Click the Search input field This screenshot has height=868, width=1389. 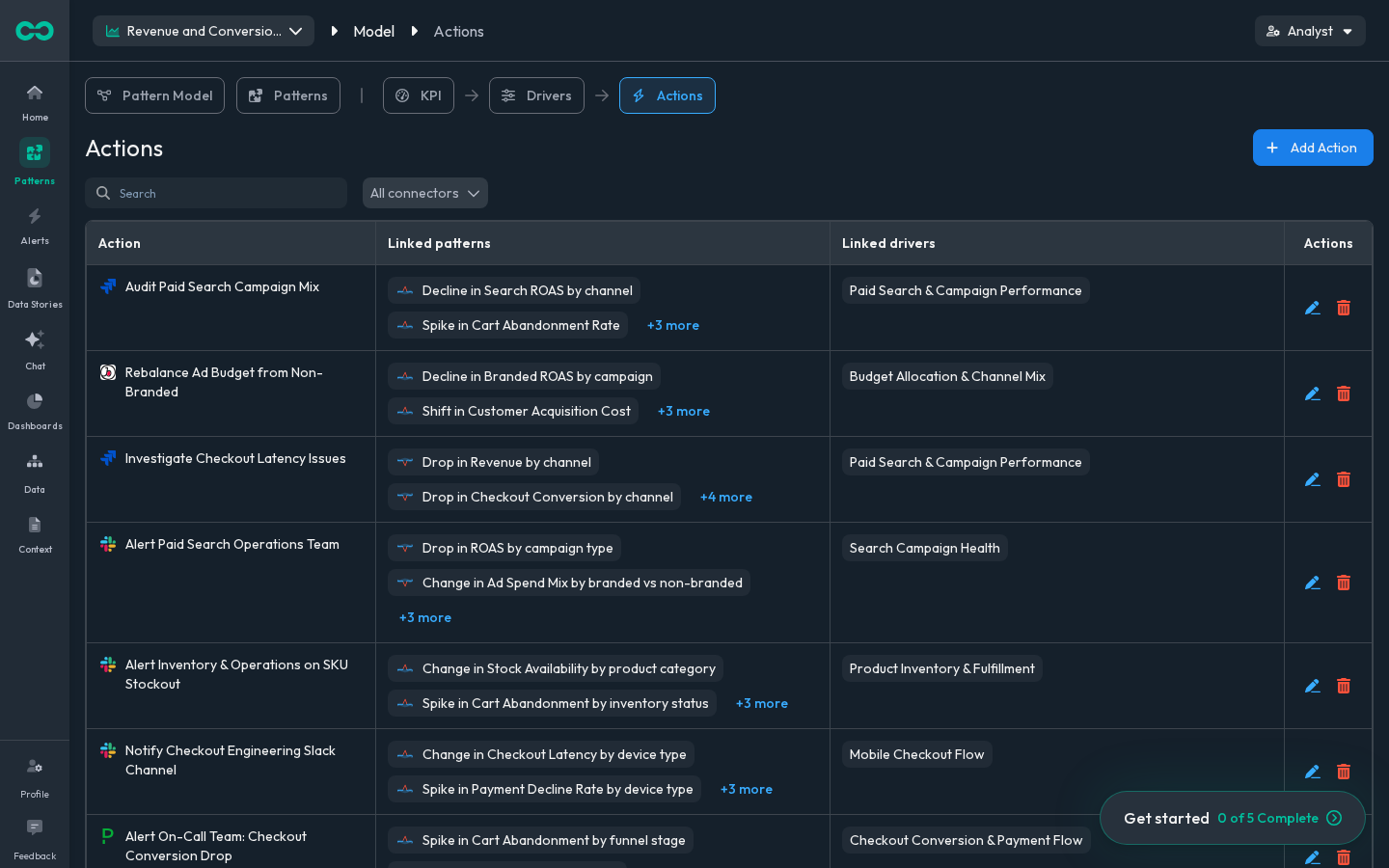point(216,193)
